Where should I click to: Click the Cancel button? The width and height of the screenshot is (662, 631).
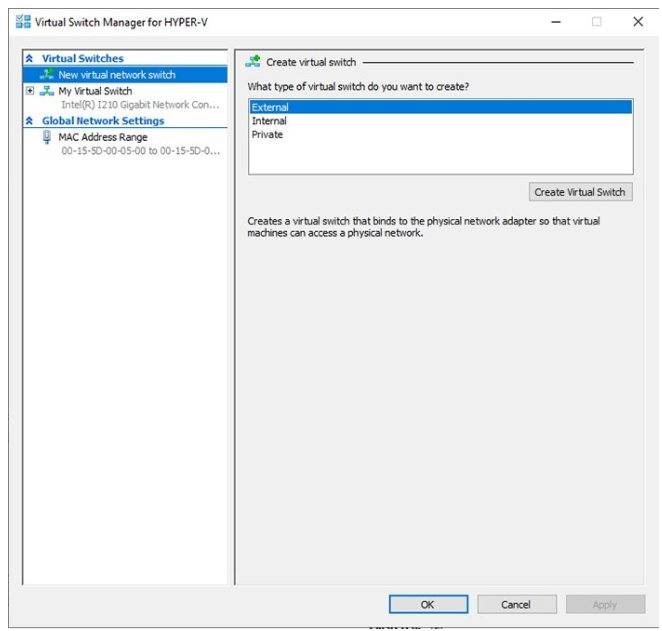[x=517, y=604]
